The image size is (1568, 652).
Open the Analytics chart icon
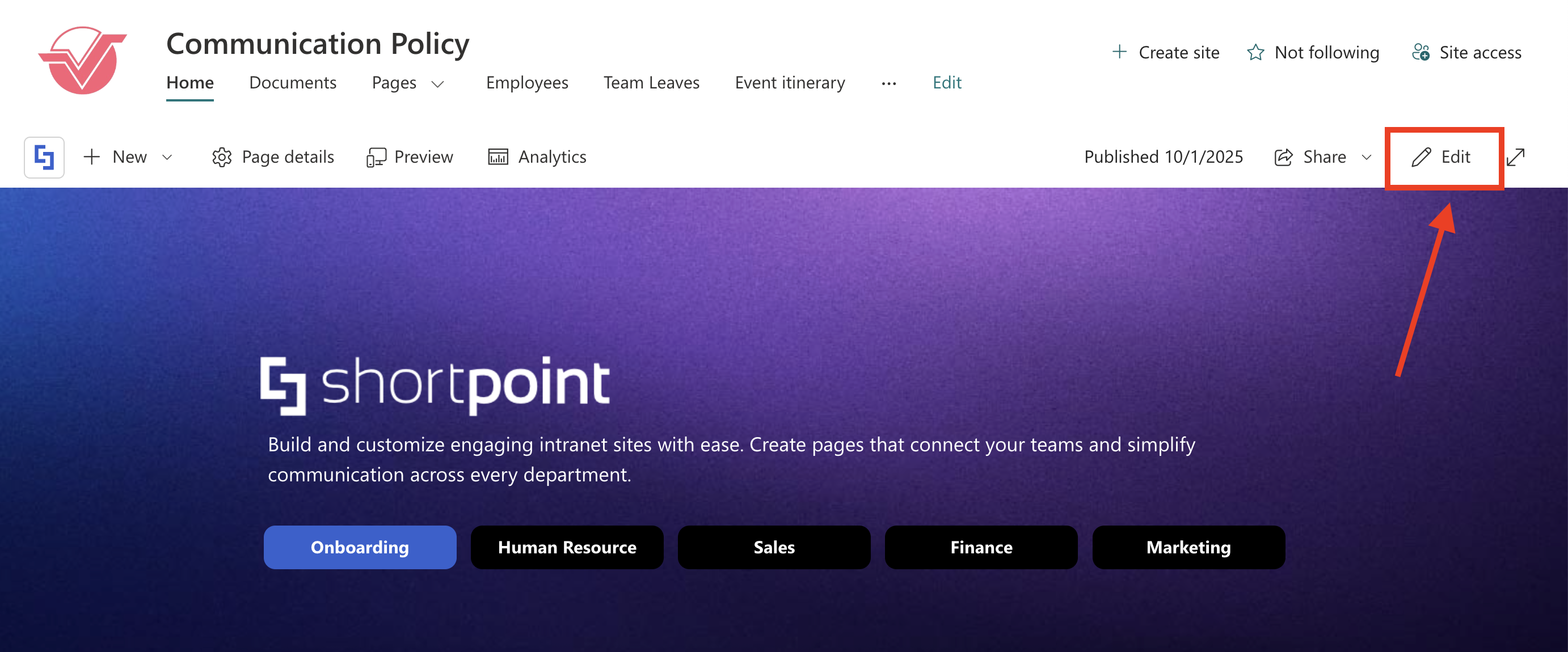point(498,157)
